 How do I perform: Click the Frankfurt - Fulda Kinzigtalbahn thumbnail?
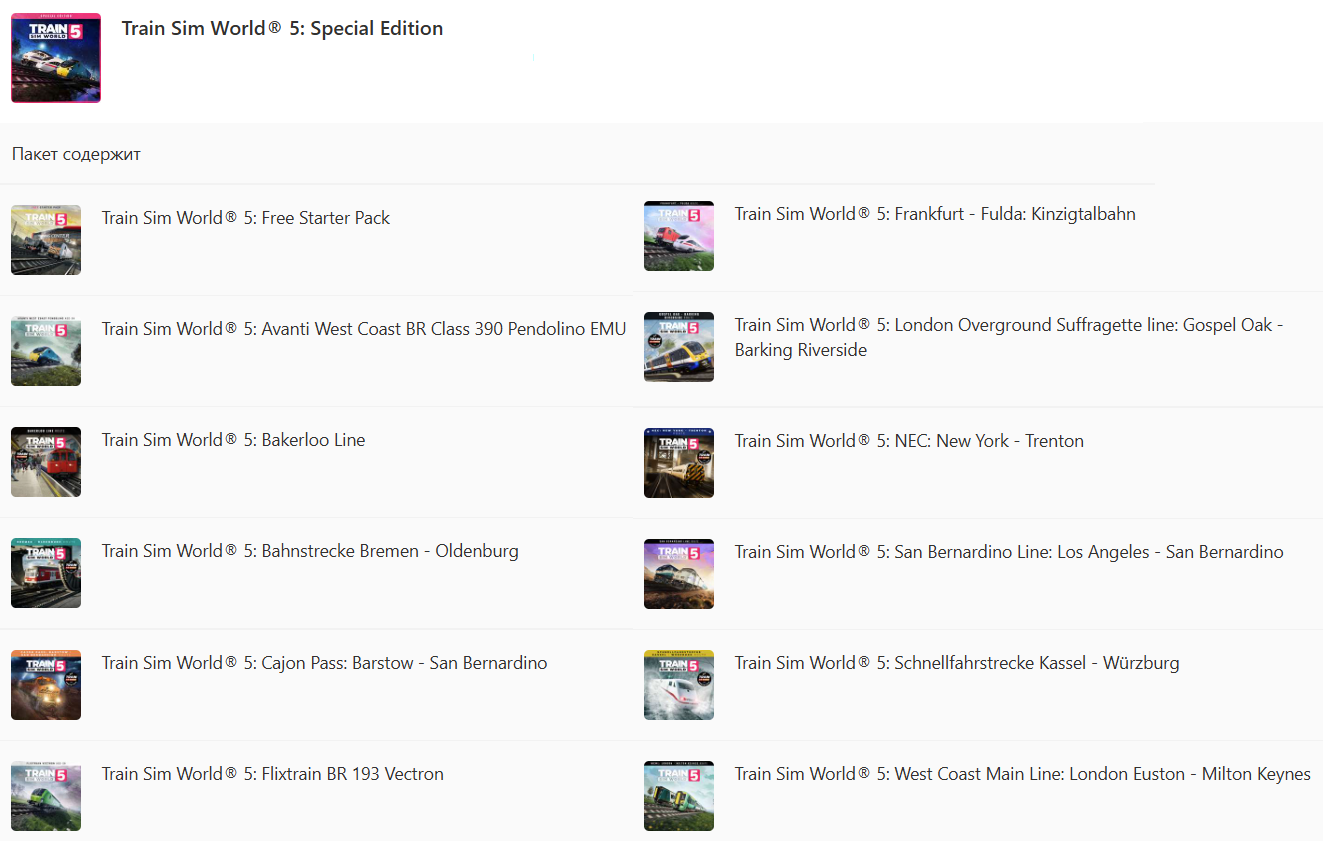click(x=679, y=236)
